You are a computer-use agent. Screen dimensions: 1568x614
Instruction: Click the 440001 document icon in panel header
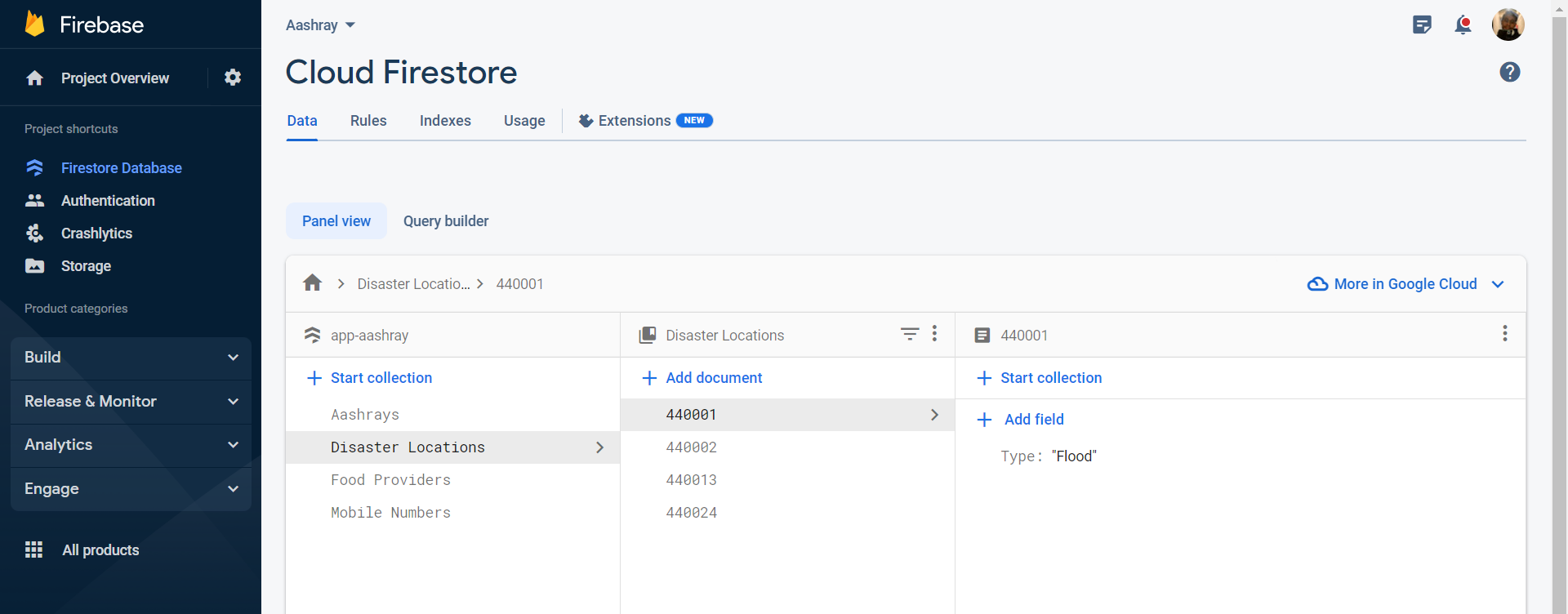point(982,336)
